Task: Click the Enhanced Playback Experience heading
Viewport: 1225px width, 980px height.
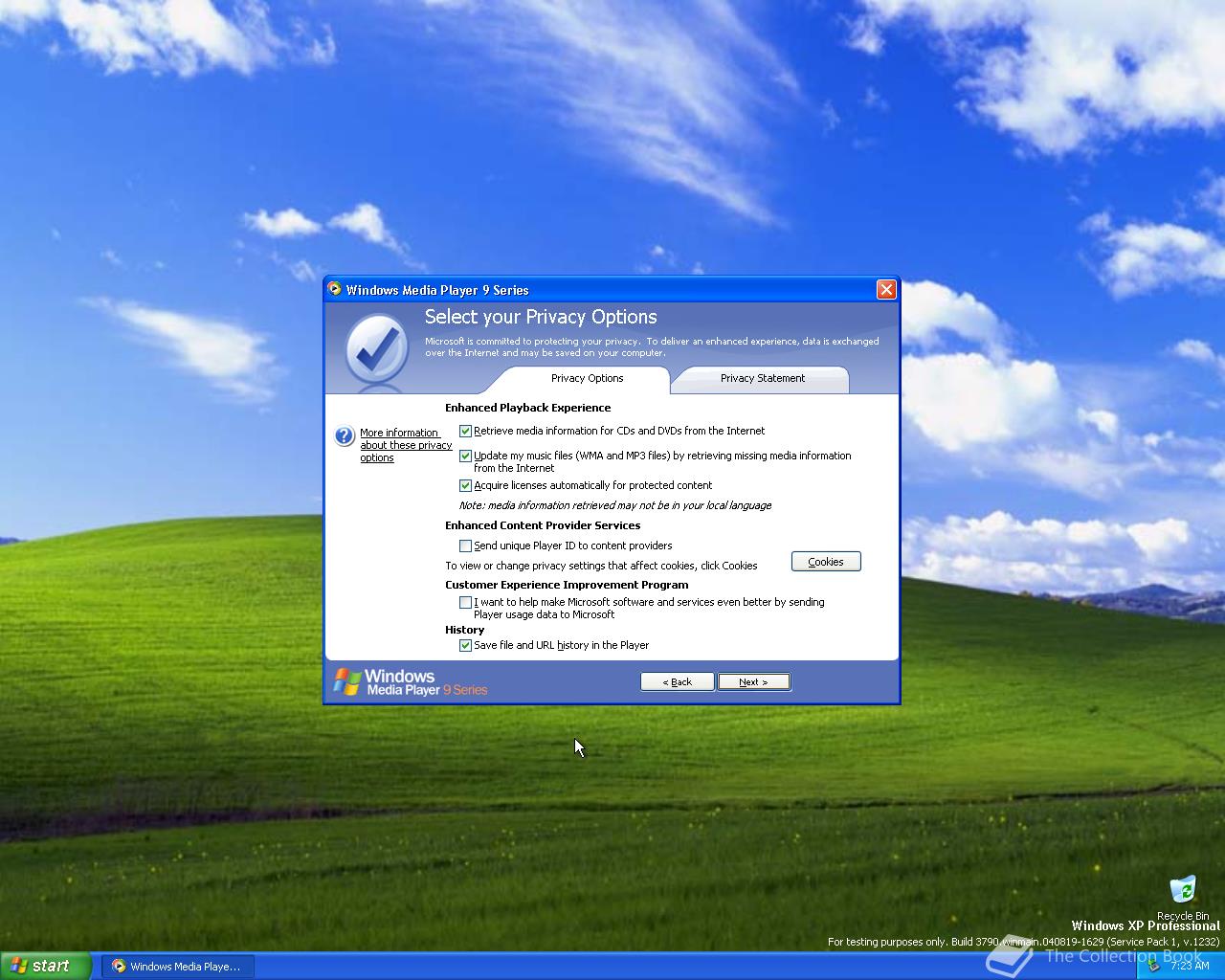Action: [x=527, y=408]
